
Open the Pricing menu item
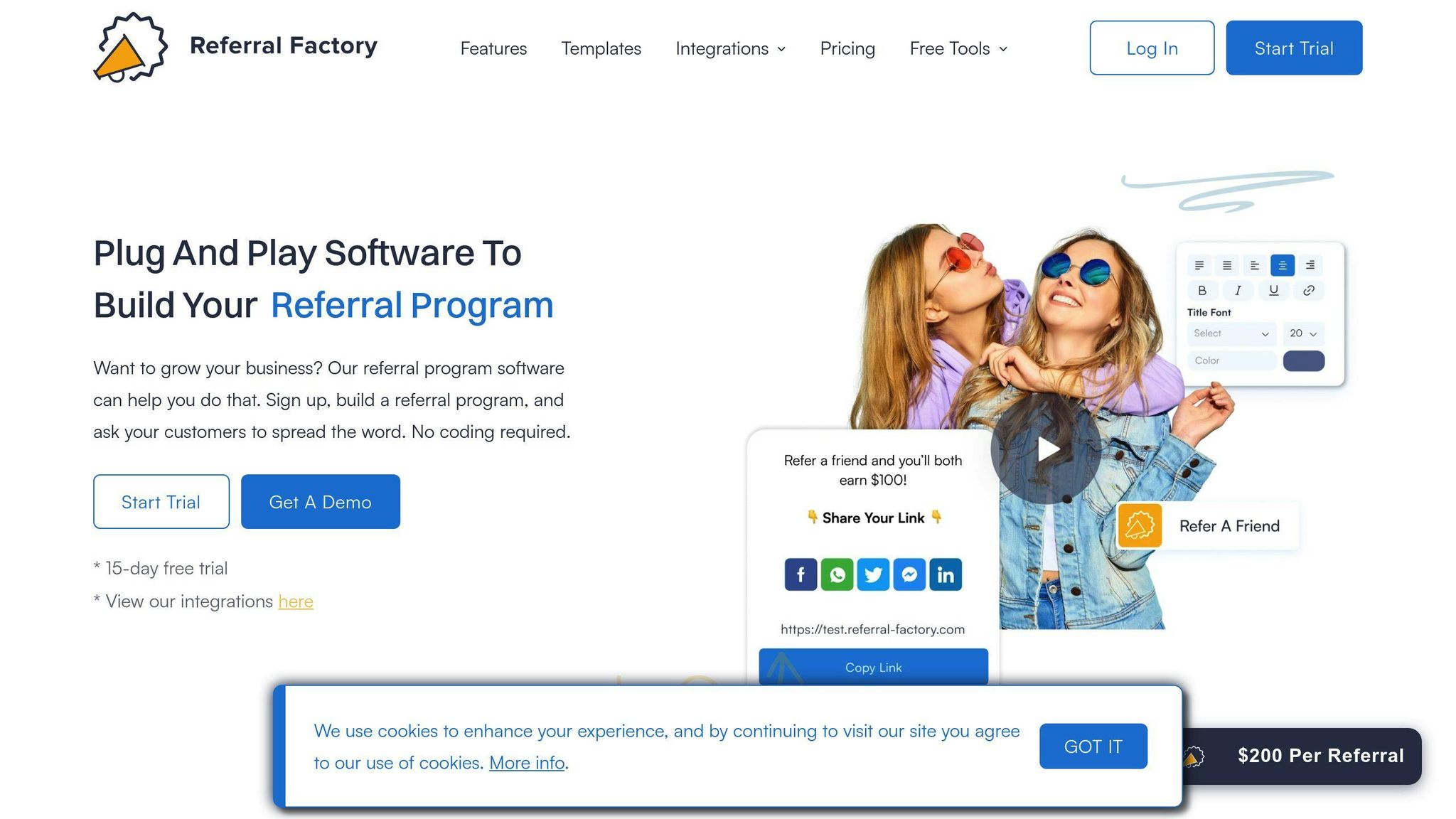pyautogui.click(x=847, y=48)
